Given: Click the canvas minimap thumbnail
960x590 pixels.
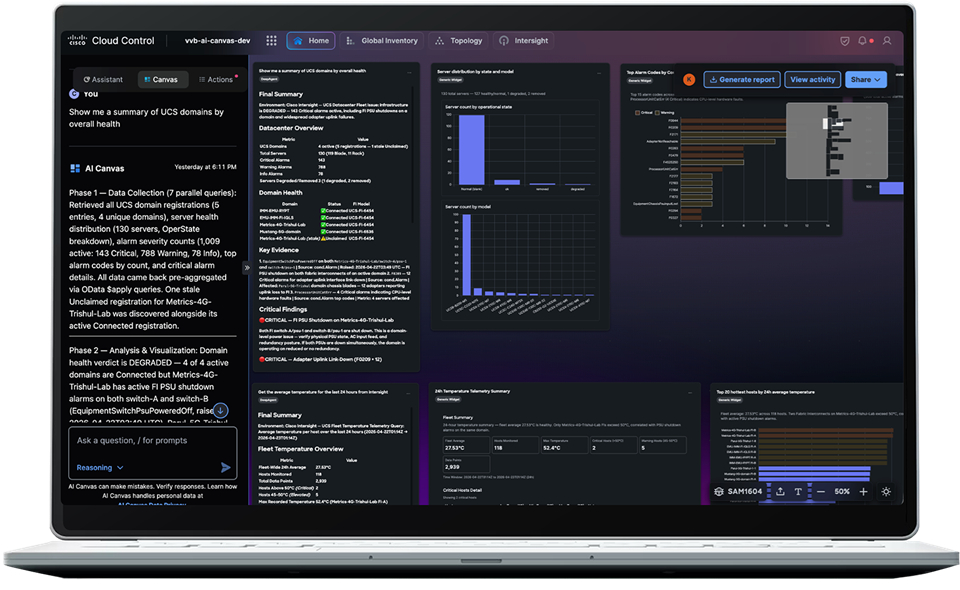Looking at the screenshot, I should pos(836,141).
